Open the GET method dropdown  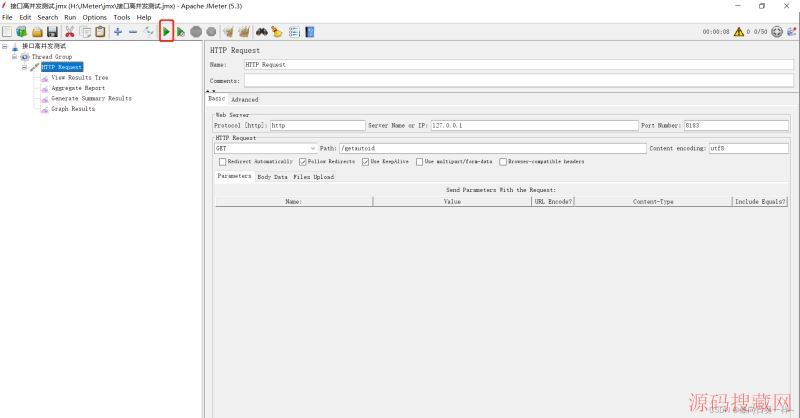(266, 148)
